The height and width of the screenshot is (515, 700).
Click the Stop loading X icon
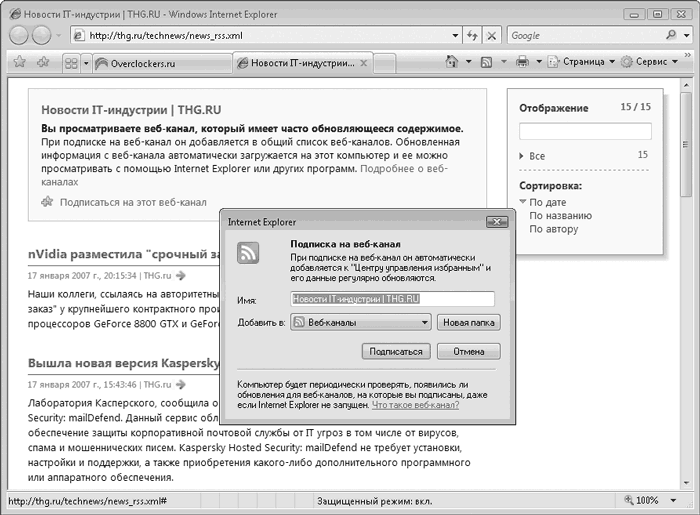pos(492,36)
